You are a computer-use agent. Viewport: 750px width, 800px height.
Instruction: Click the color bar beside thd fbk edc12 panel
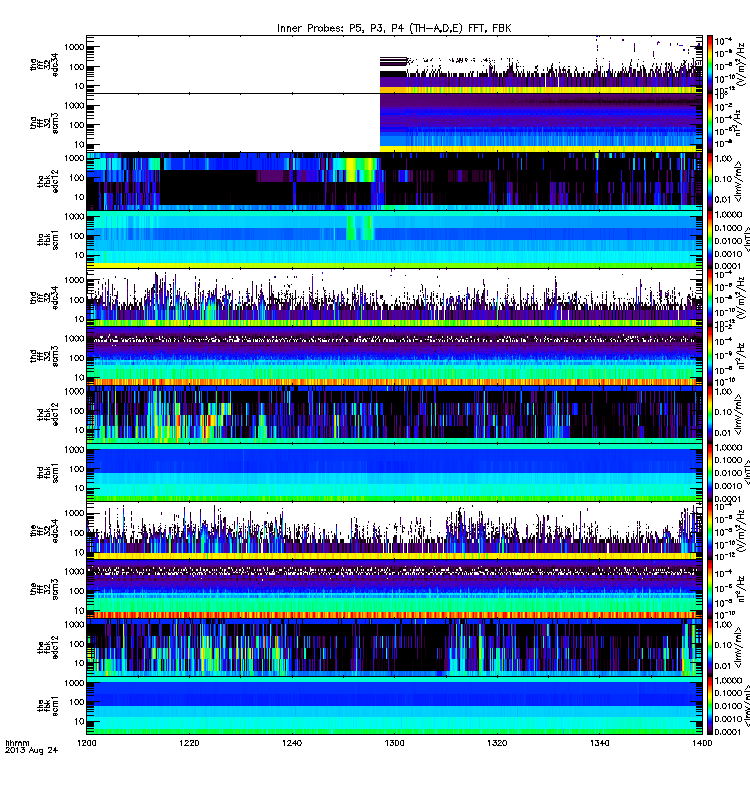(710, 414)
